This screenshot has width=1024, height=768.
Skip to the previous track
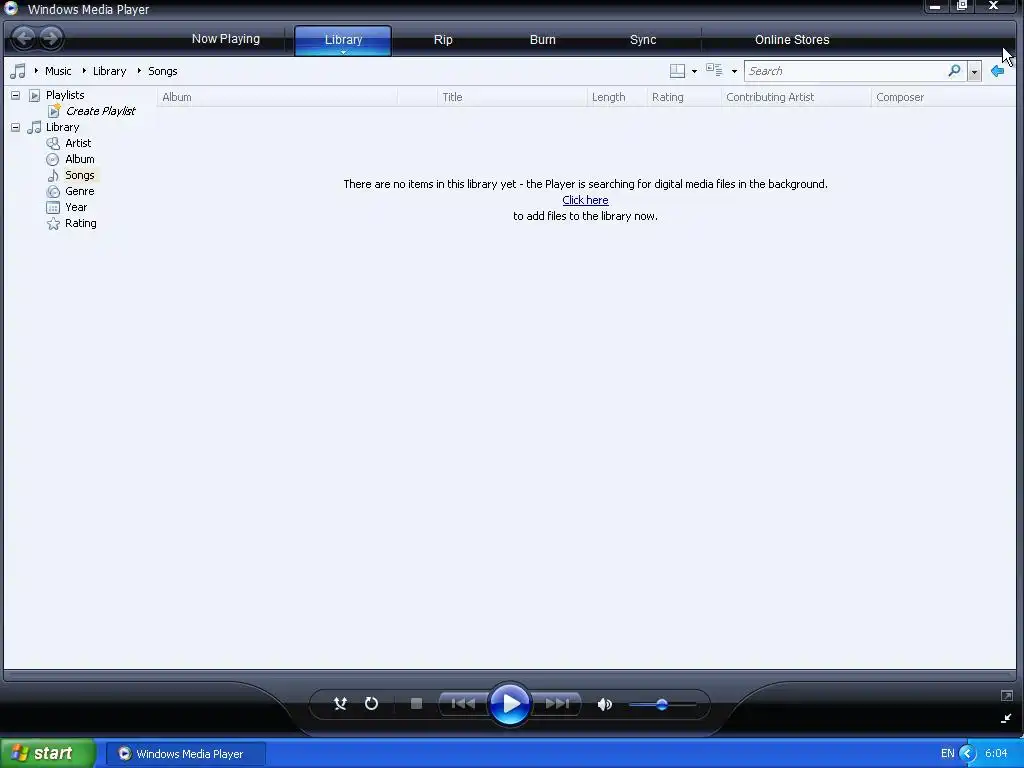pyautogui.click(x=463, y=703)
